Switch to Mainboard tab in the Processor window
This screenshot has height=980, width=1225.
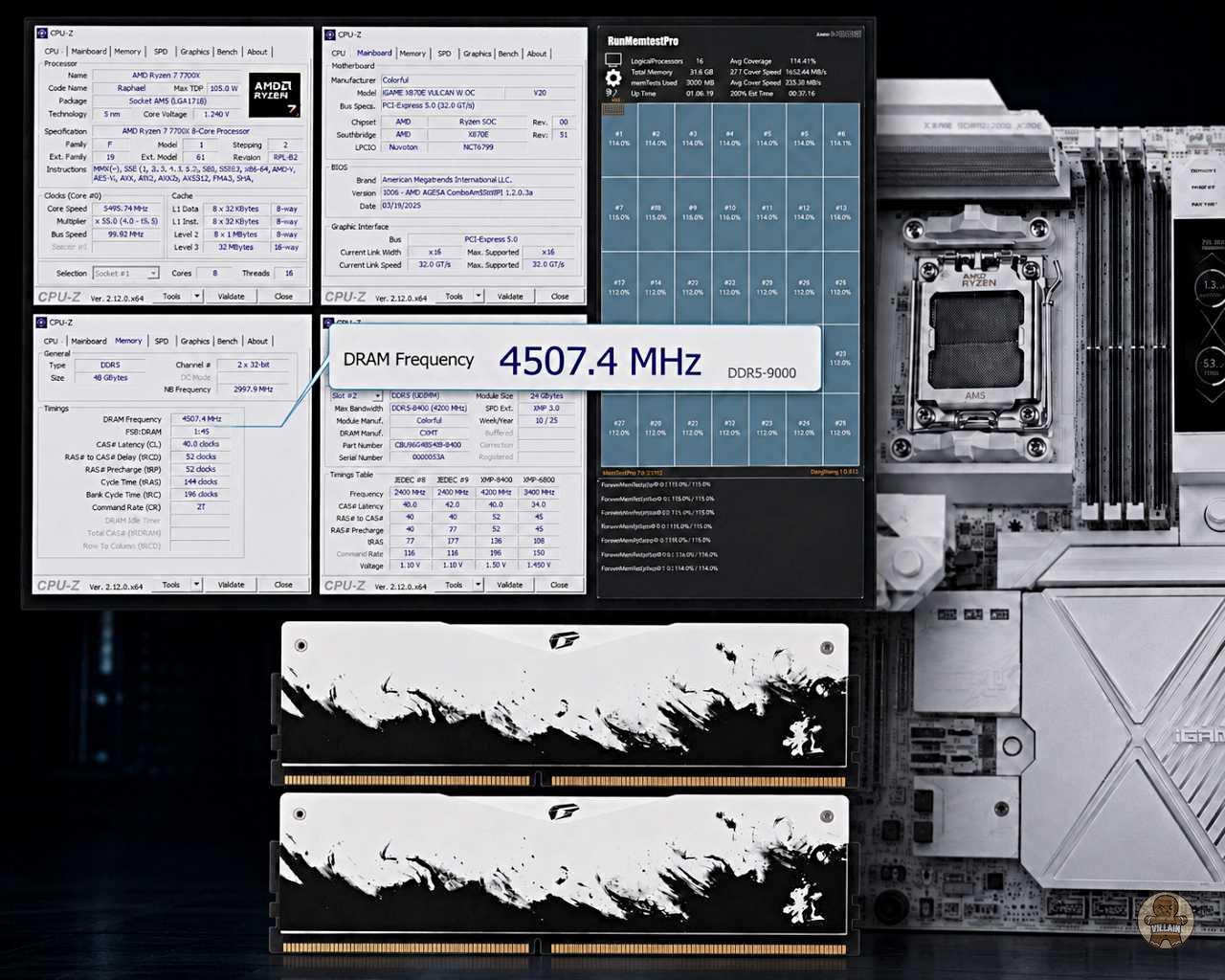tap(89, 52)
